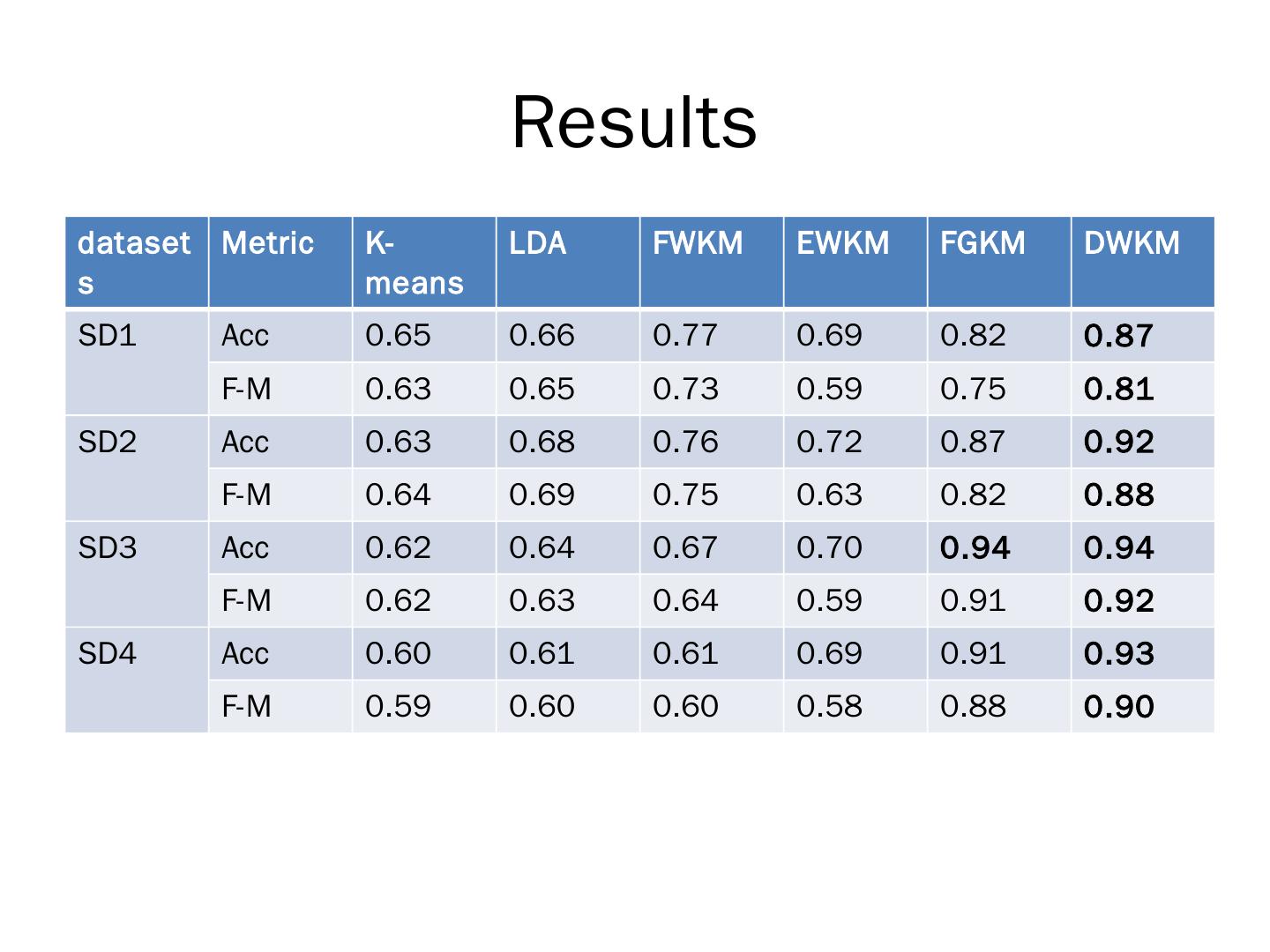
Task: Click bold 0.94 under FGKM
Action: coord(975,547)
